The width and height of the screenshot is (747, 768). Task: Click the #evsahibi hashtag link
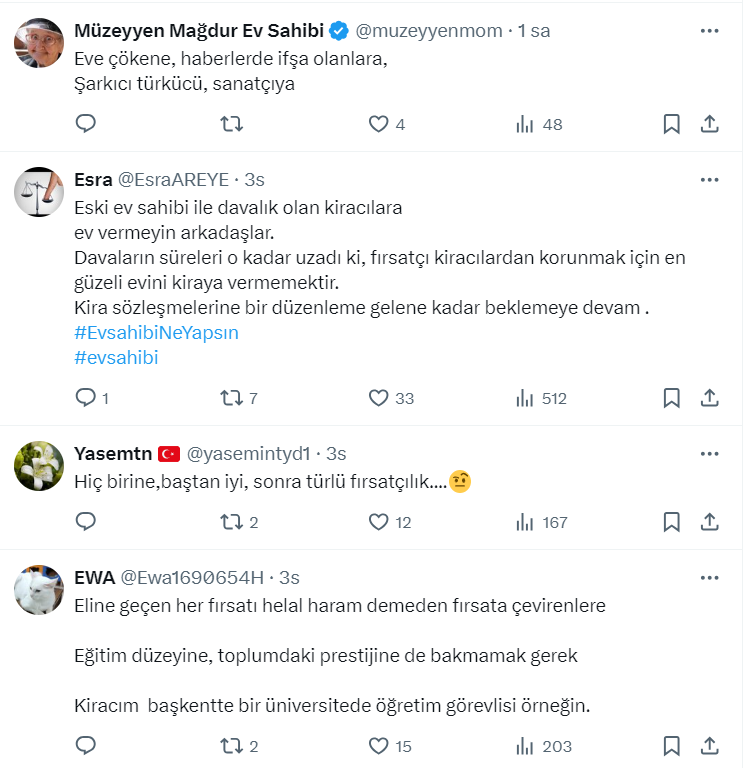point(117,358)
